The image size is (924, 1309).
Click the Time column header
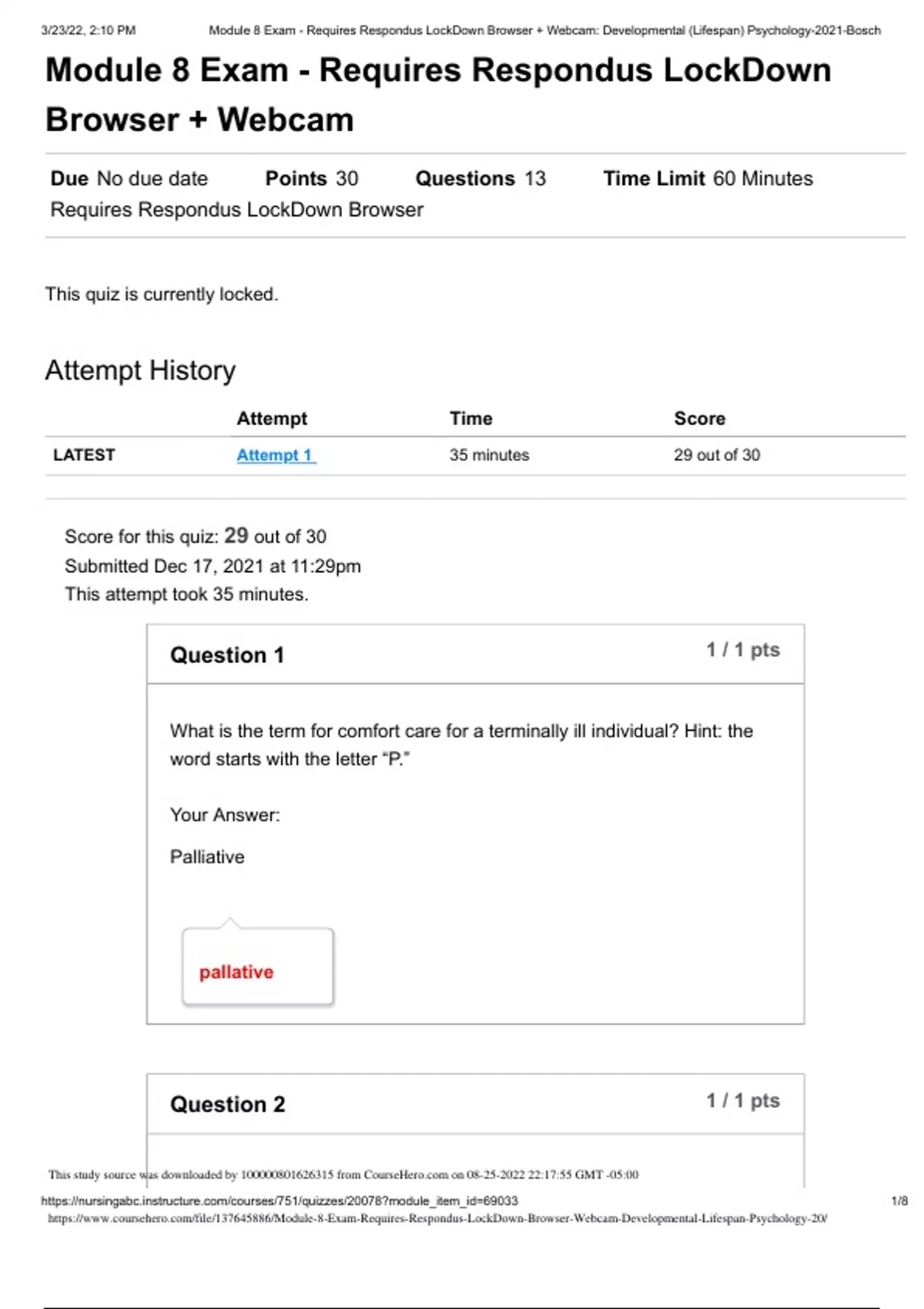[x=470, y=418]
